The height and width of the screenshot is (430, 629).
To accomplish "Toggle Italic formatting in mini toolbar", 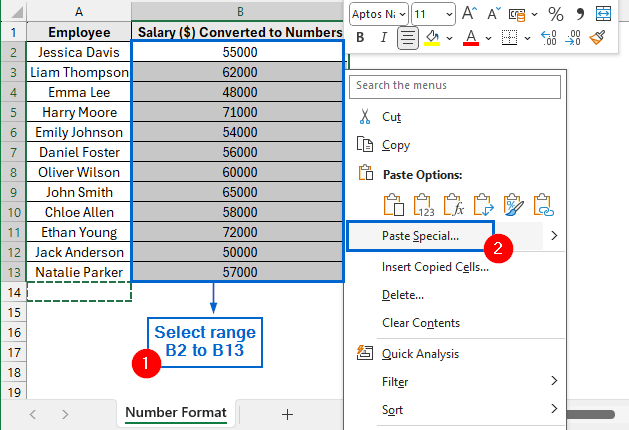I will [384, 38].
